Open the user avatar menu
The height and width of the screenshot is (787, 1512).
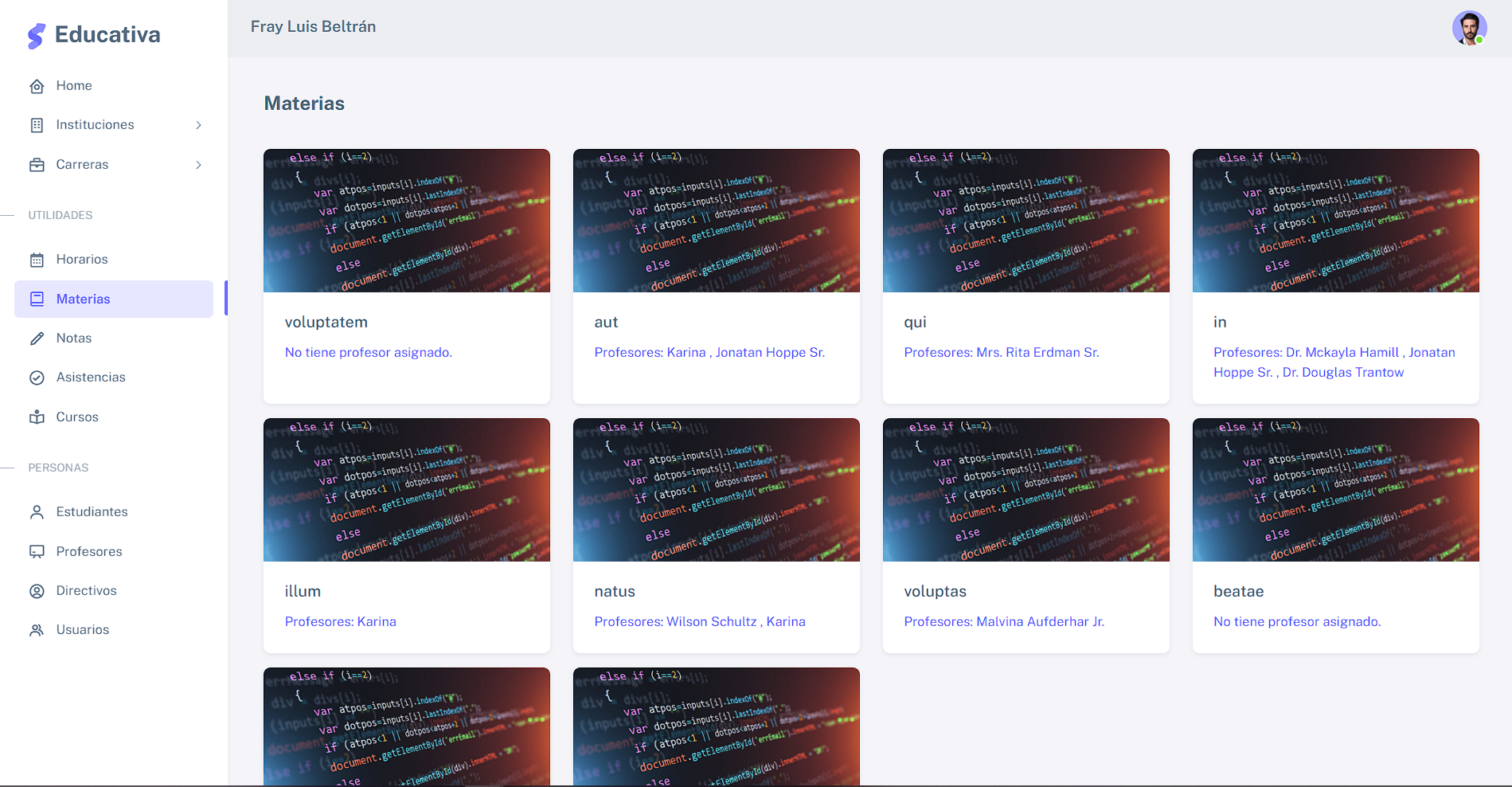tap(1469, 28)
